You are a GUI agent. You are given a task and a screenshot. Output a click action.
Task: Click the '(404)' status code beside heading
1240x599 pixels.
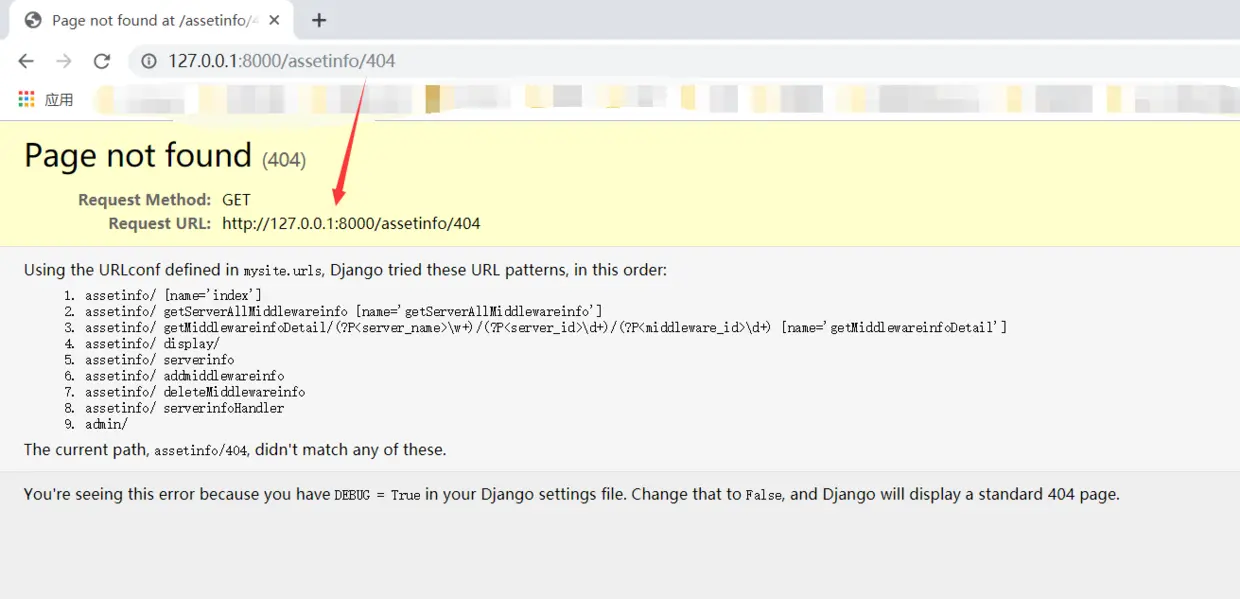click(284, 159)
